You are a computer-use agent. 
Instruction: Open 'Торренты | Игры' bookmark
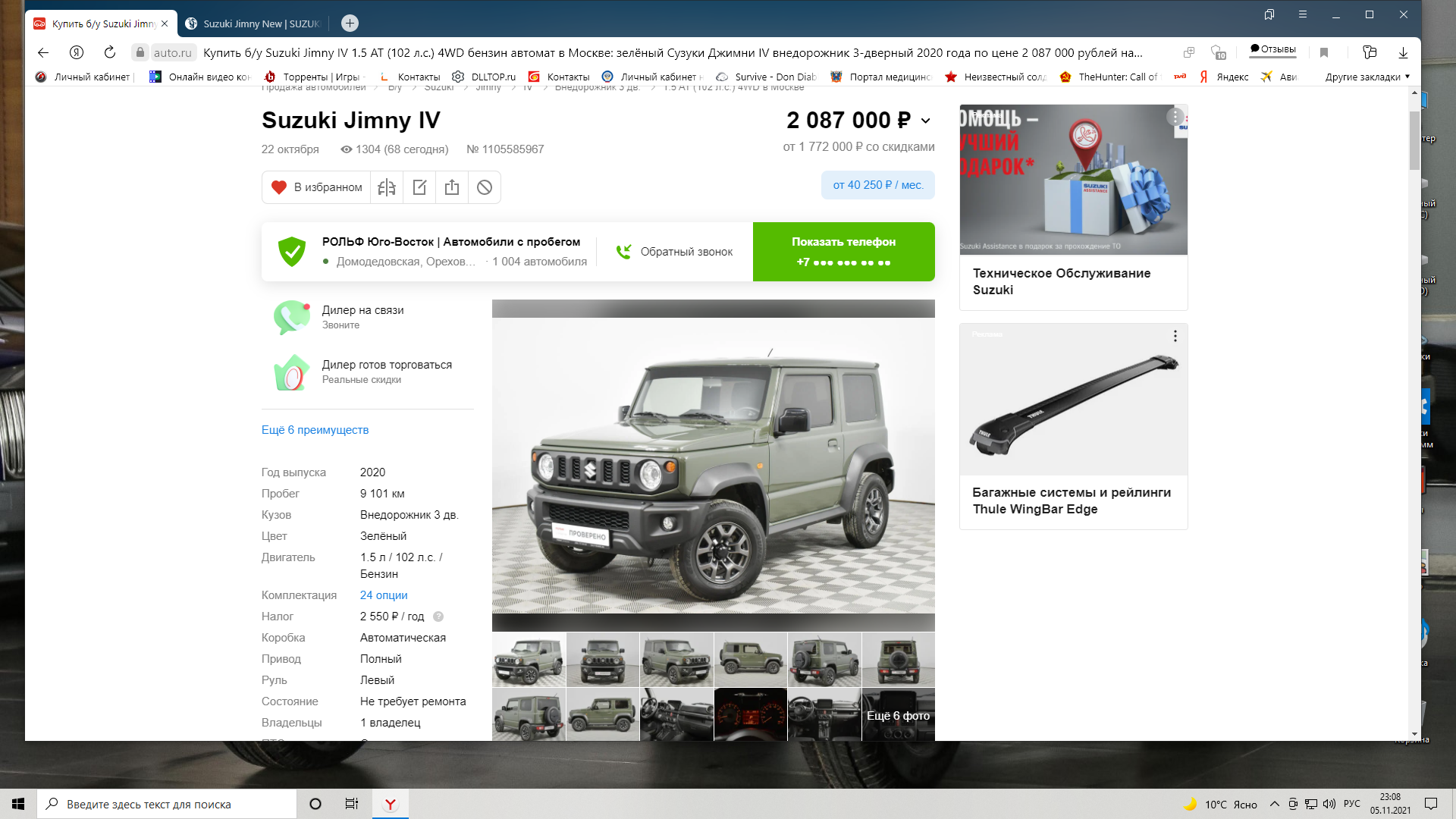point(315,77)
